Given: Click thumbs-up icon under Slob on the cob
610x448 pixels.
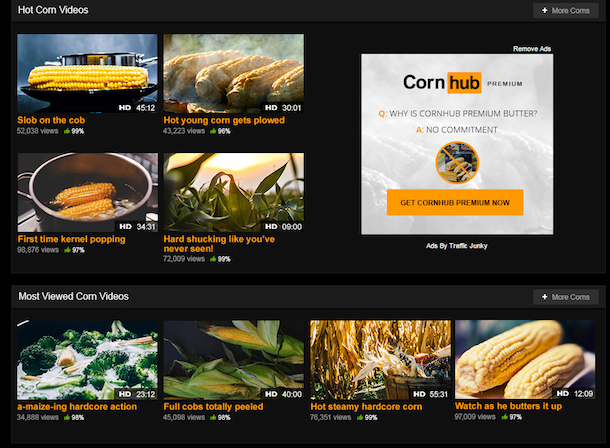Looking at the screenshot, I should 67,131.
